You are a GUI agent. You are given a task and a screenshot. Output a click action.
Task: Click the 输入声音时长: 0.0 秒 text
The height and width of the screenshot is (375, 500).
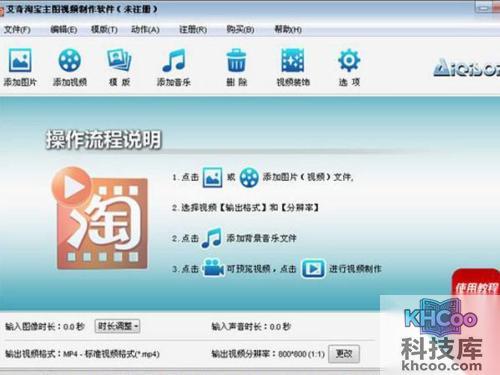pyautogui.click(x=251, y=326)
